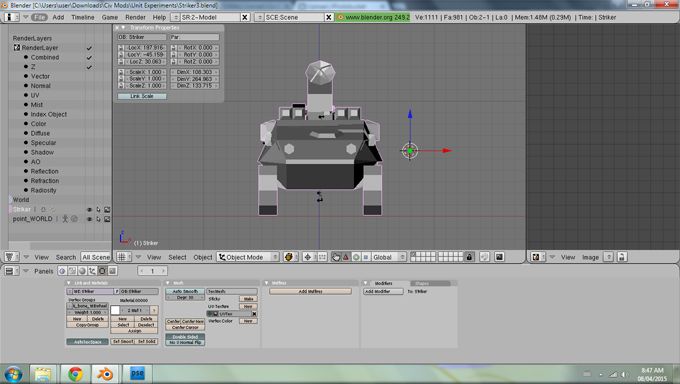This screenshot has height=384, width=680.
Task: Delete the SCE:Scene scene with its X icon
Action: coord(329,17)
